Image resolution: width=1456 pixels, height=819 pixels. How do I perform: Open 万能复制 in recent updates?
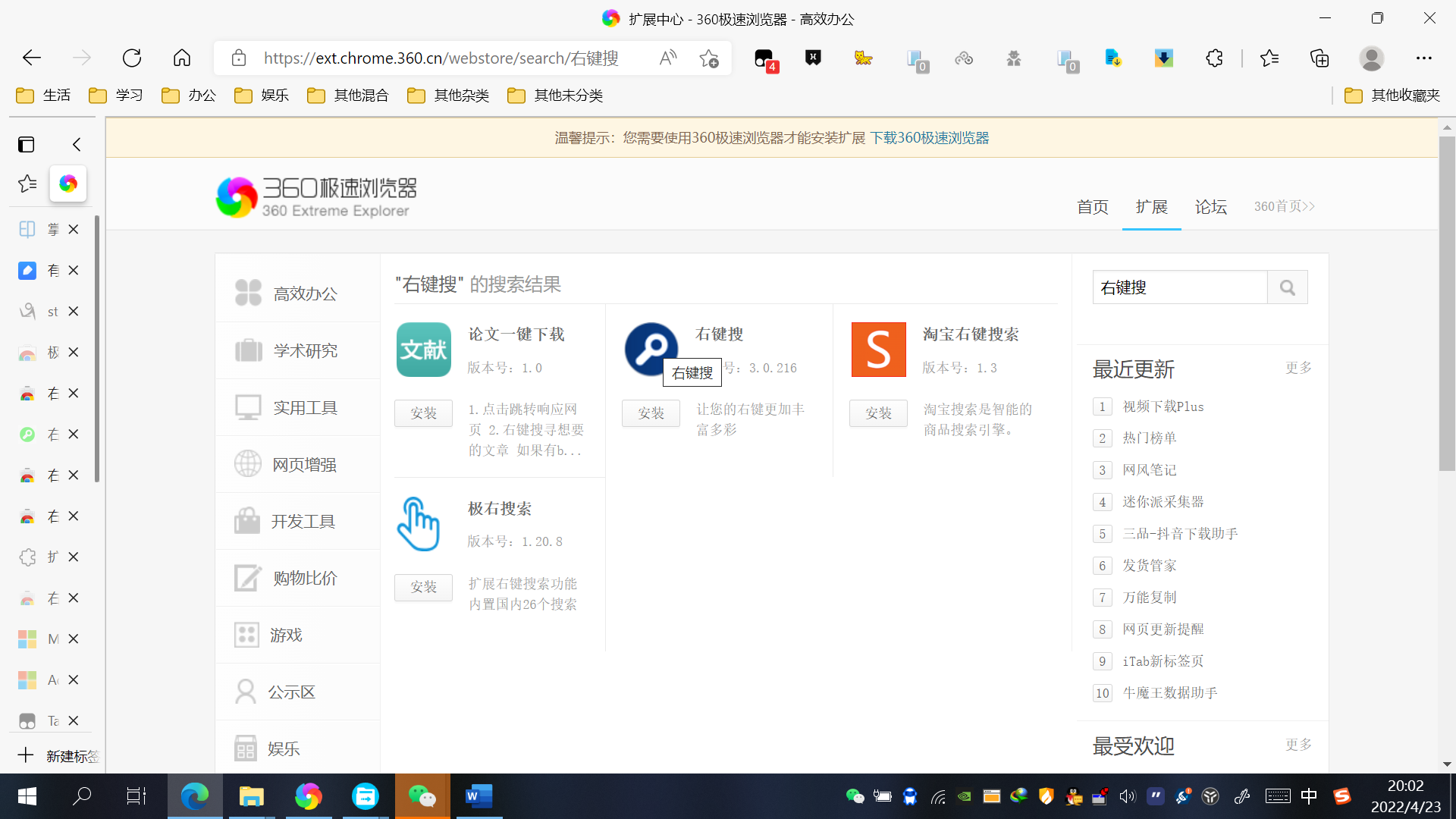point(1150,598)
